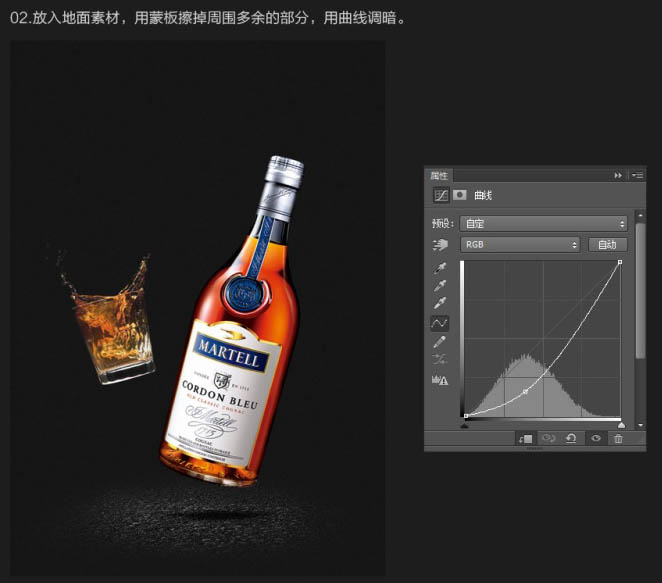
Task: Open the properties panel flyout menu
Action: tap(638, 175)
